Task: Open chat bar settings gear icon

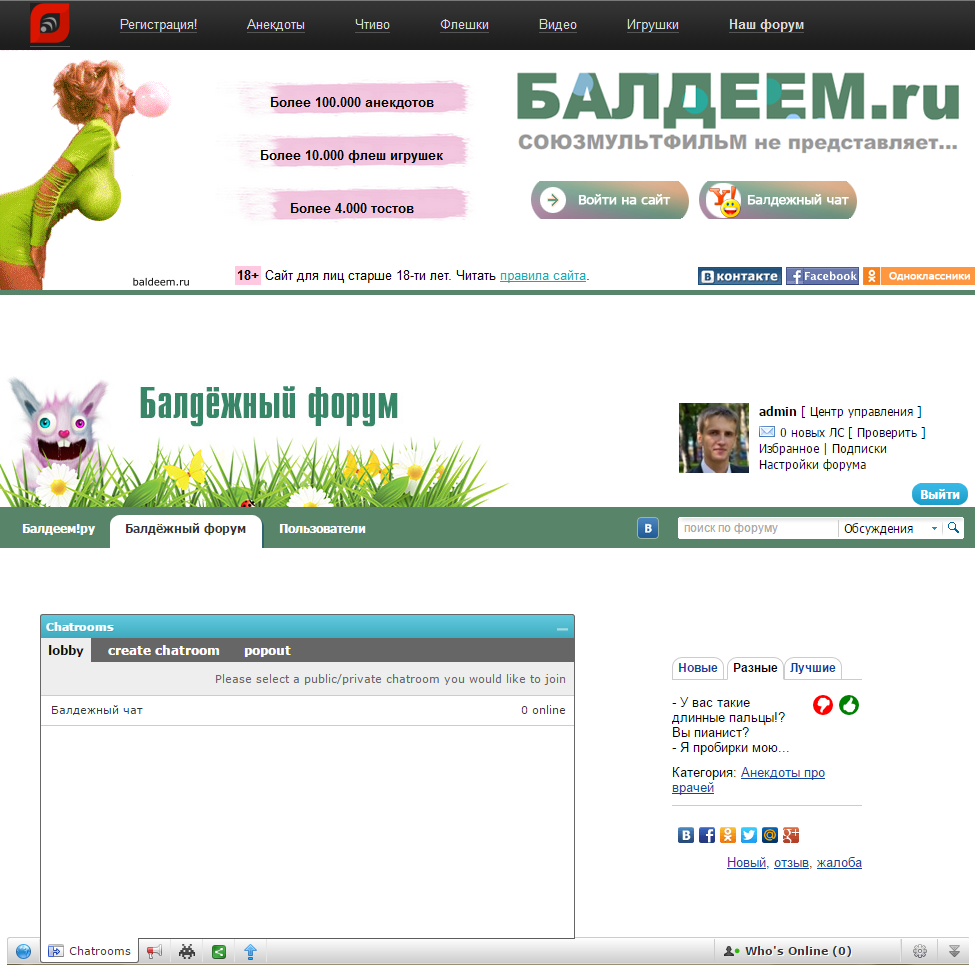Action: [x=920, y=951]
